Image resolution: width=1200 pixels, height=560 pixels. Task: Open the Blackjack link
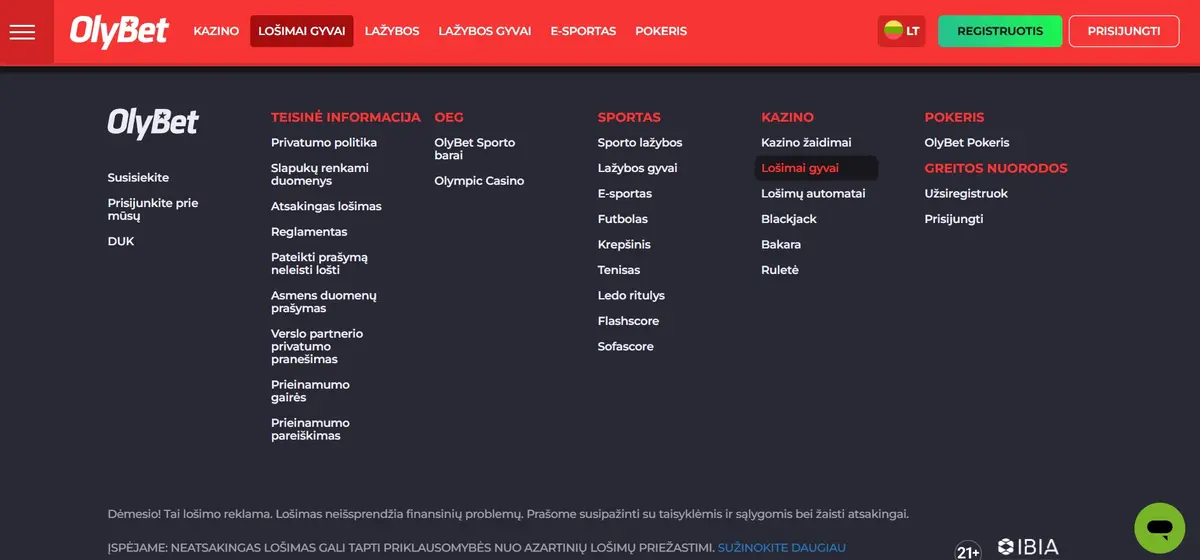pos(789,219)
